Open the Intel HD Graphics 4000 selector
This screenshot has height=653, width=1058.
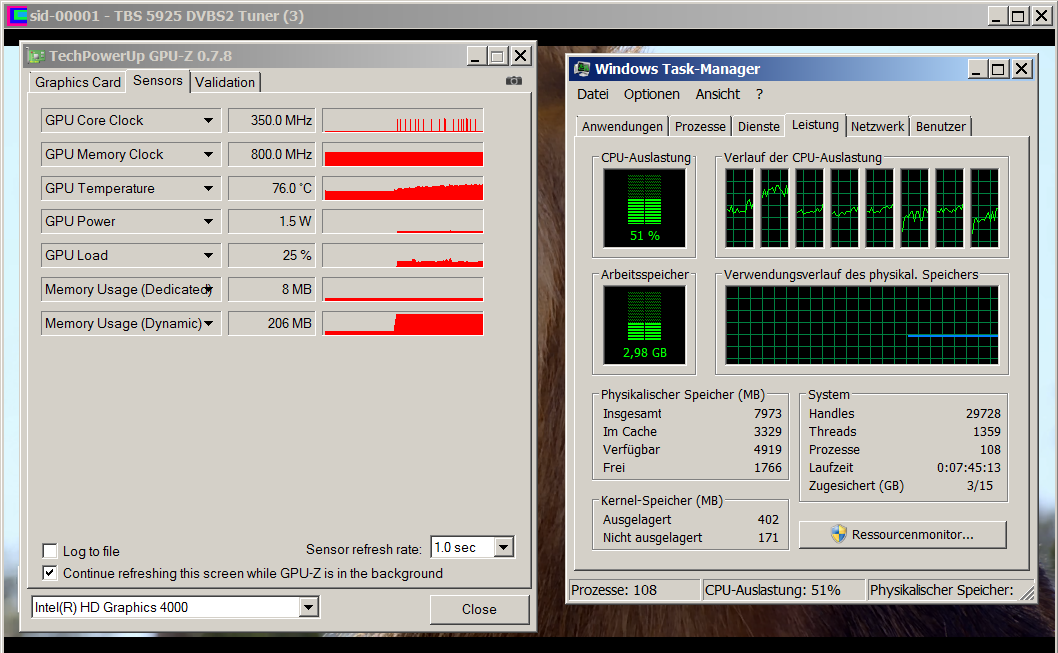(x=308, y=607)
